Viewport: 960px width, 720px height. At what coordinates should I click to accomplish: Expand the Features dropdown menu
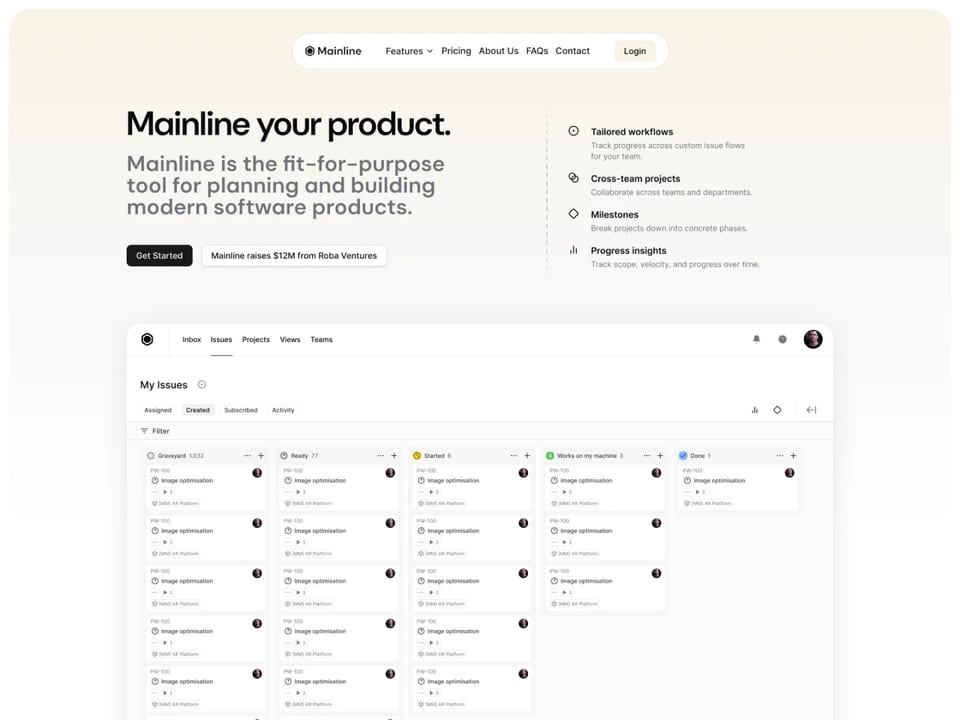(409, 51)
